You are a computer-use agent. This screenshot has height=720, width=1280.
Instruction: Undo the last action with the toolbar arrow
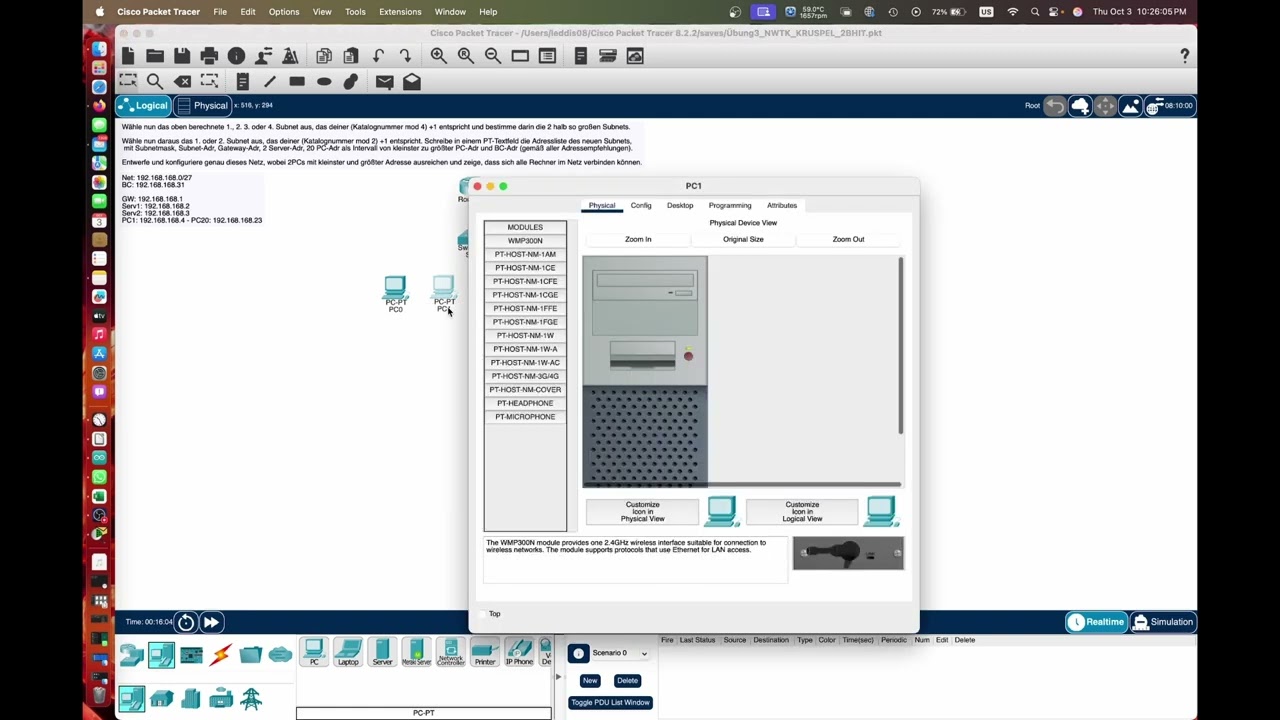point(378,56)
